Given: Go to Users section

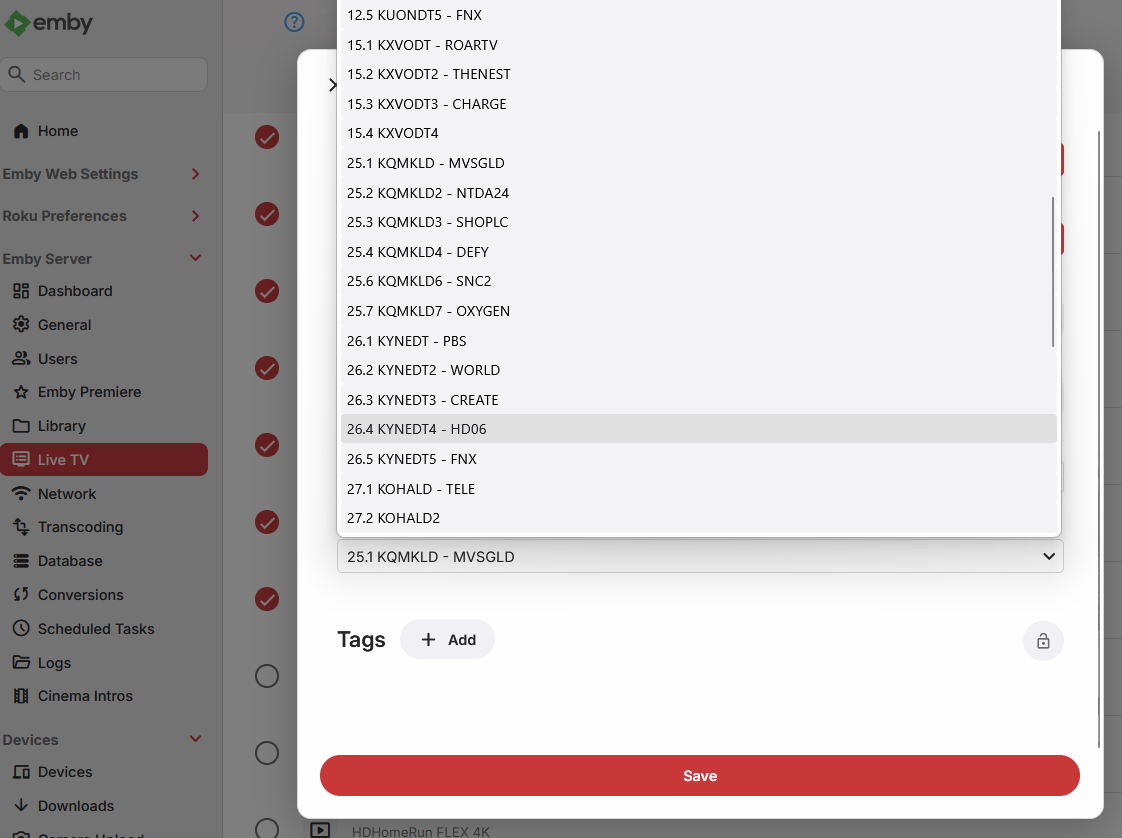Looking at the screenshot, I should click(x=104, y=359).
